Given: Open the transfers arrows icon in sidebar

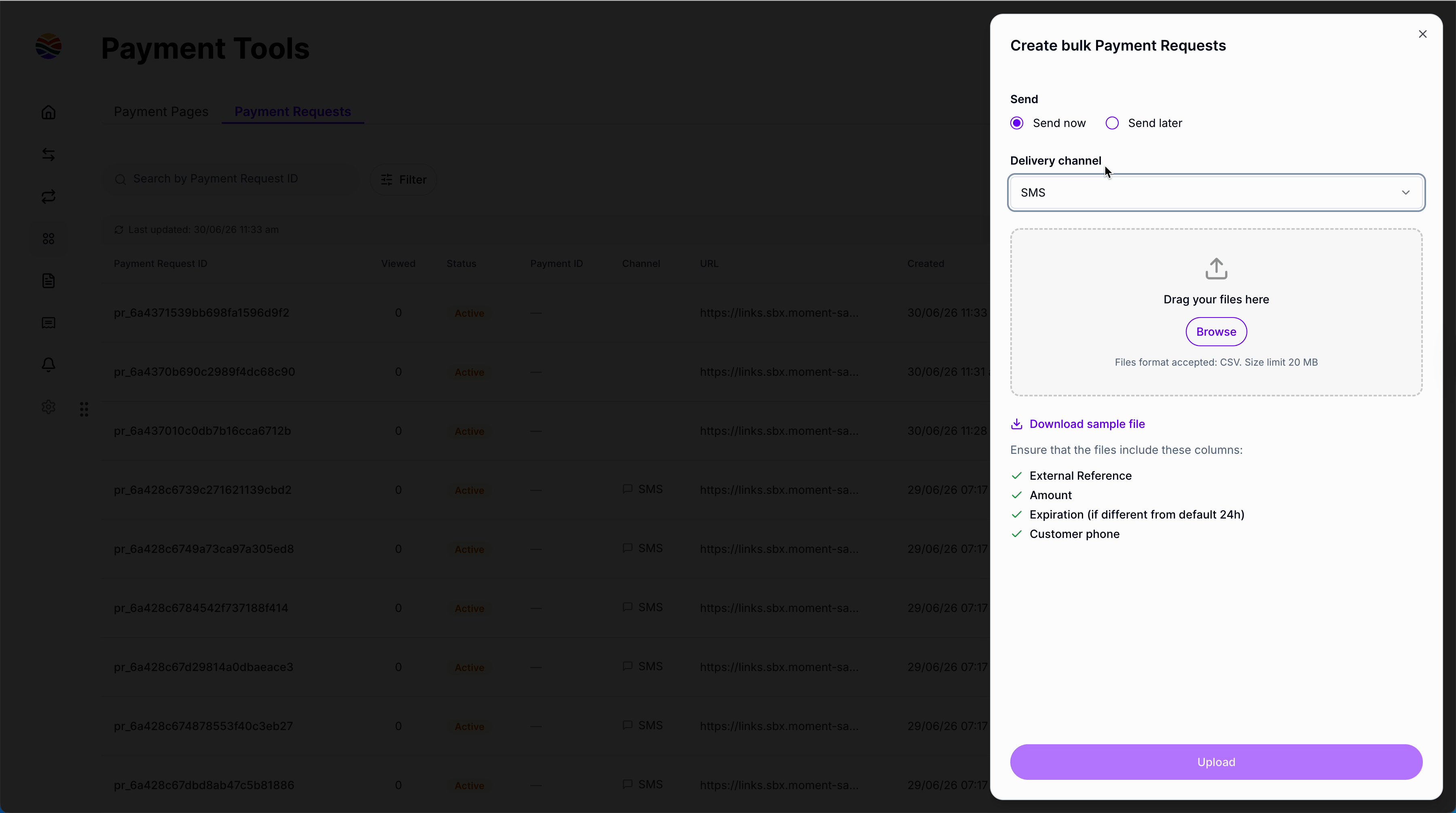Looking at the screenshot, I should pyautogui.click(x=49, y=155).
